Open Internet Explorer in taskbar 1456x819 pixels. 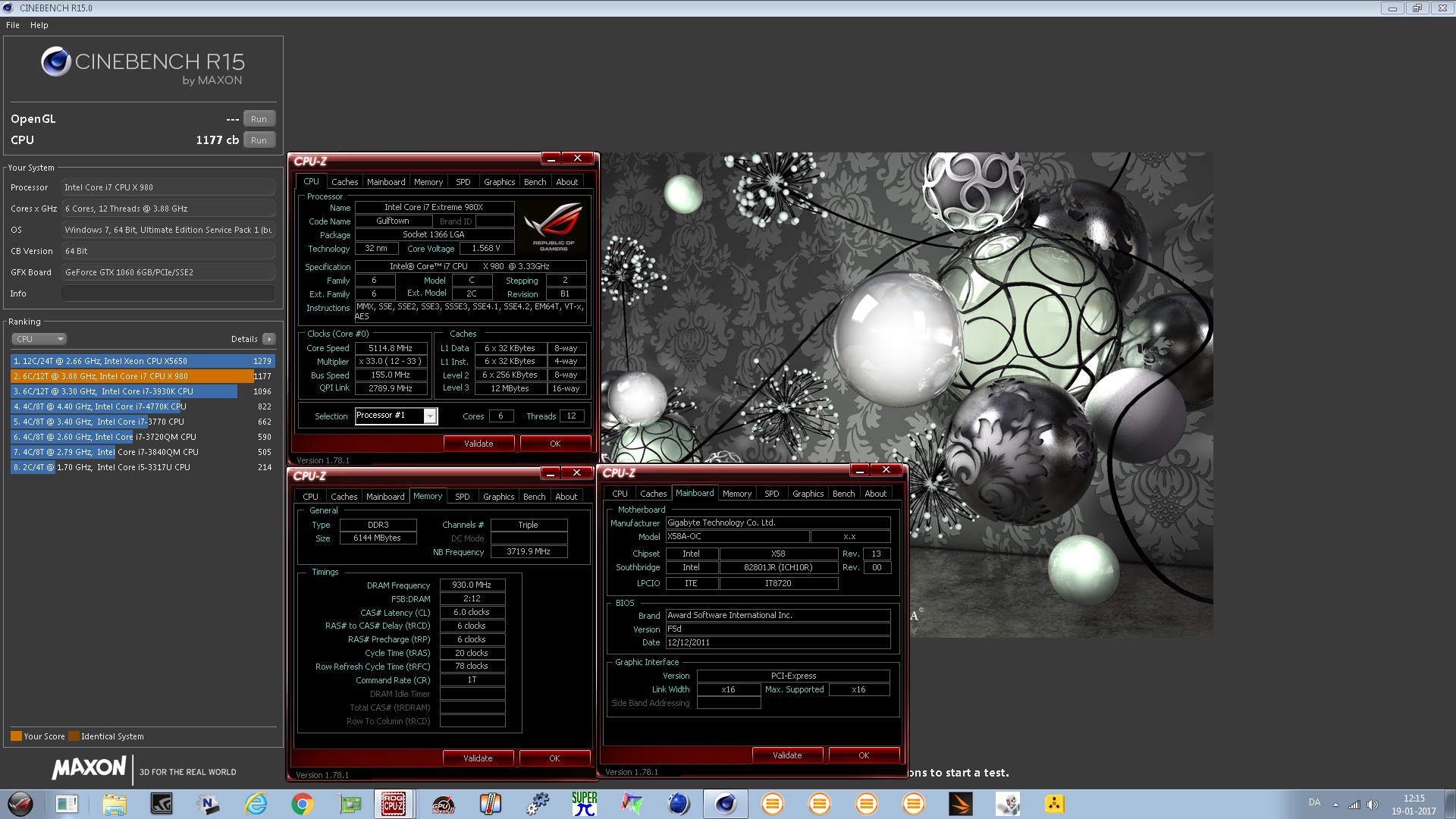[256, 804]
